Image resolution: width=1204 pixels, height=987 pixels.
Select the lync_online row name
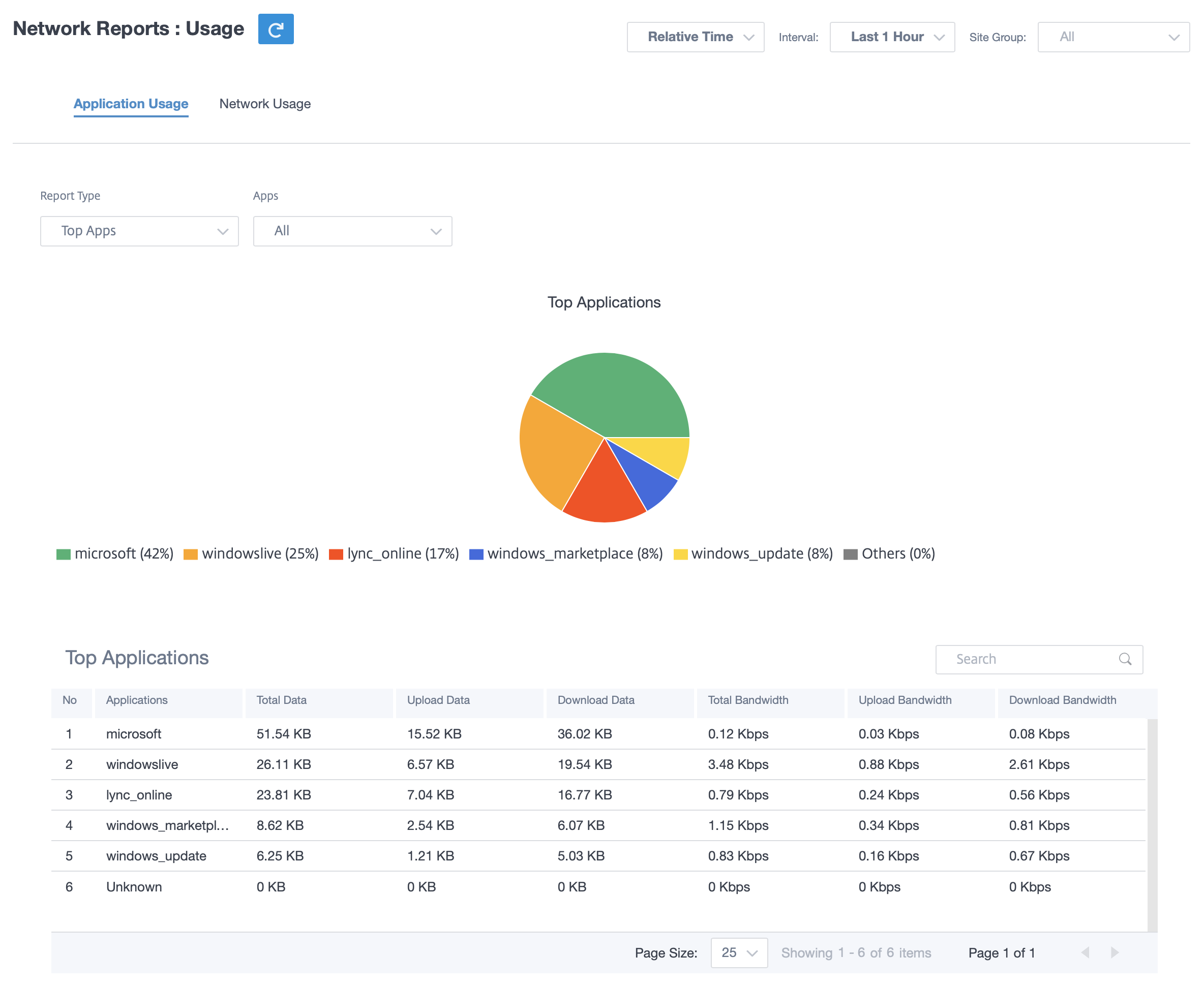(x=139, y=795)
